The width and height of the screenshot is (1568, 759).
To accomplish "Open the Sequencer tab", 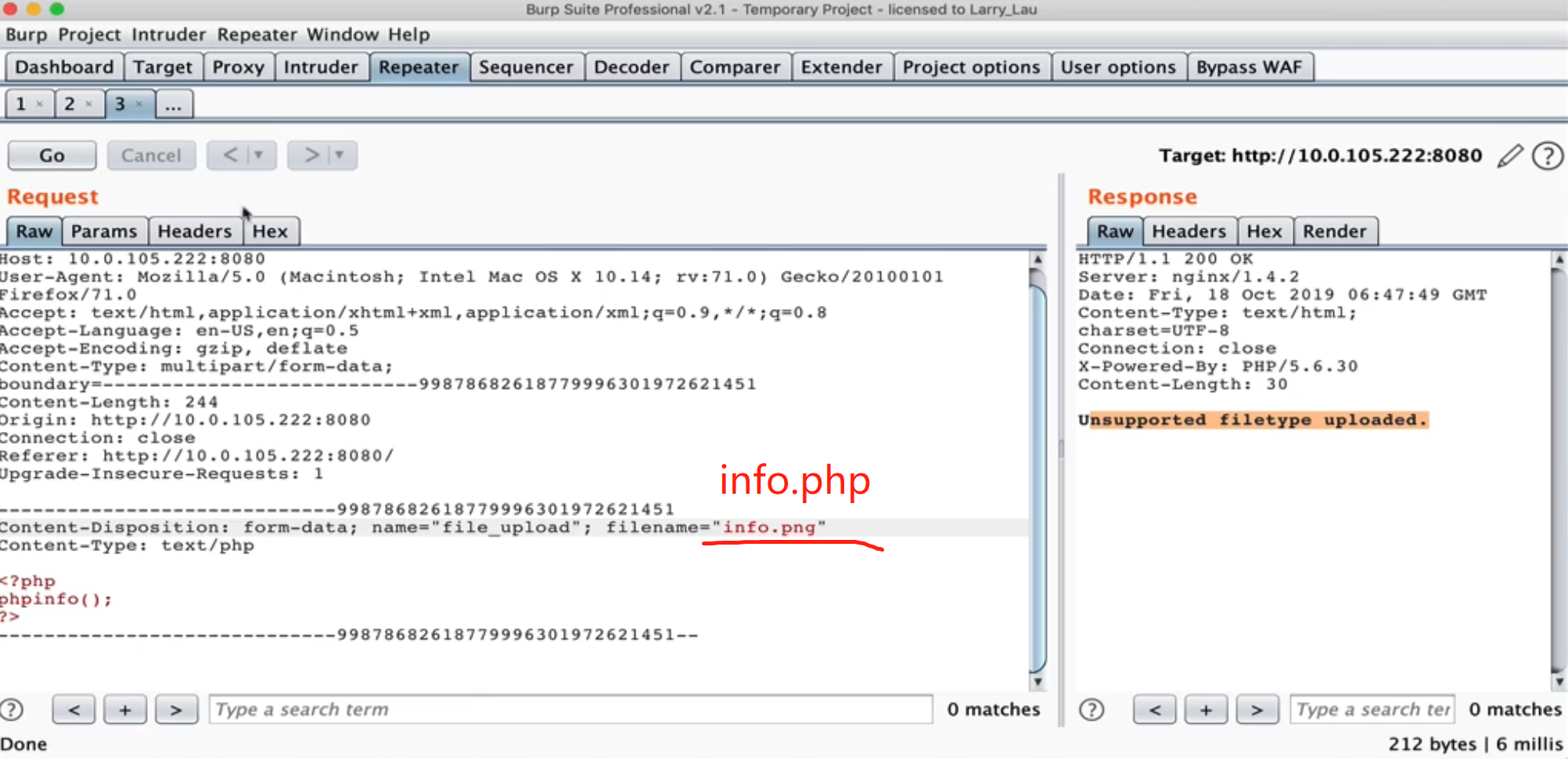I will click(526, 67).
